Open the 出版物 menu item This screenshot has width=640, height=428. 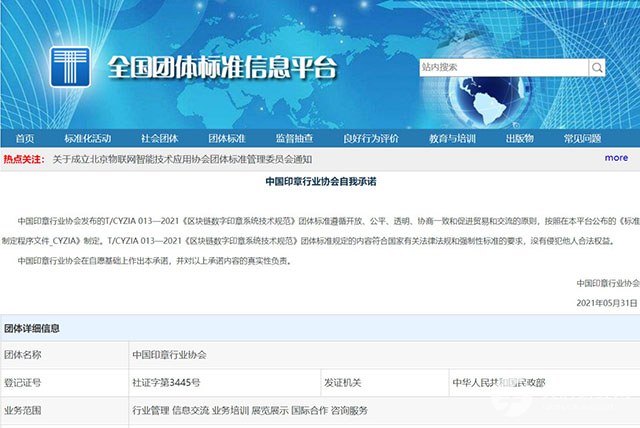pyautogui.click(x=520, y=139)
